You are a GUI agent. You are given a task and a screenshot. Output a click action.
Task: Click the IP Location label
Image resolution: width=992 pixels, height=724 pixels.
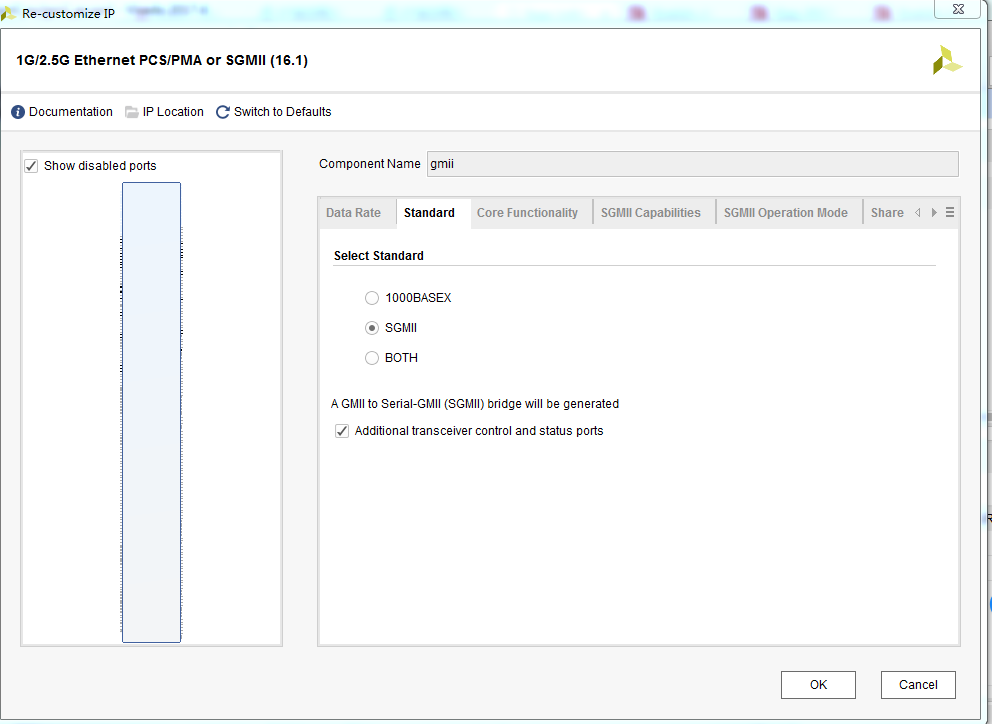(x=173, y=112)
